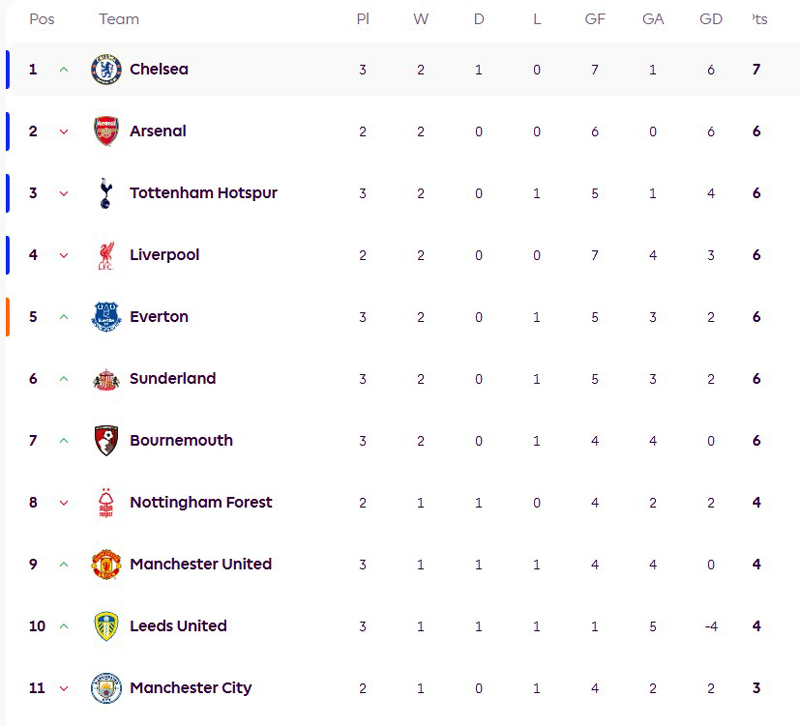Sort table by the GD column header
800x726 pixels.
(x=711, y=19)
